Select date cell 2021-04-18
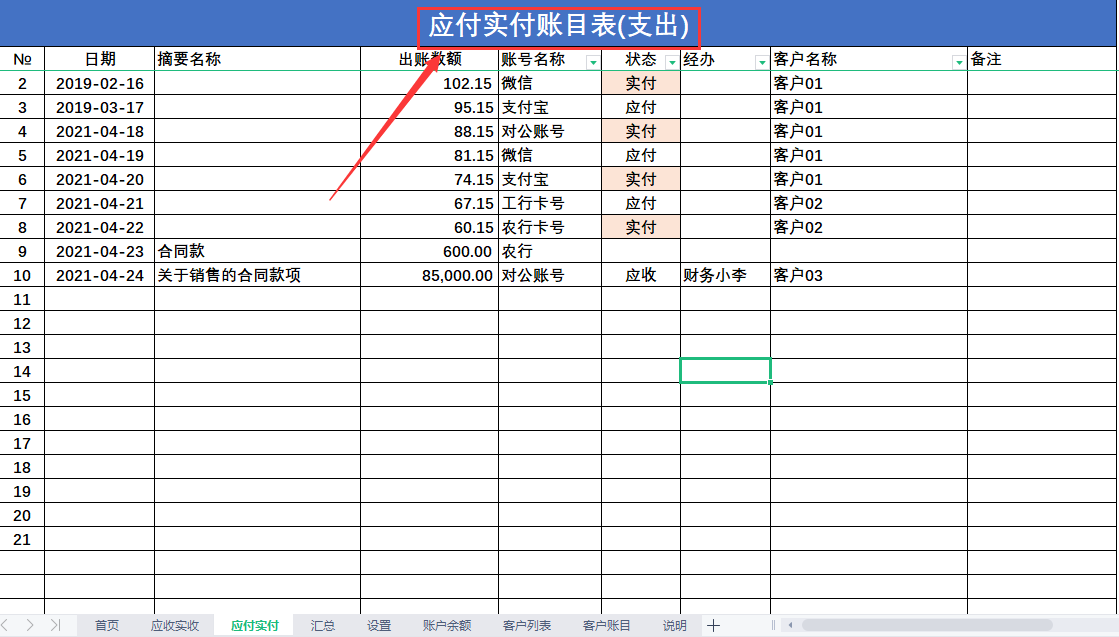The height and width of the screenshot is (637, 1119). click(x=100, y=131)
